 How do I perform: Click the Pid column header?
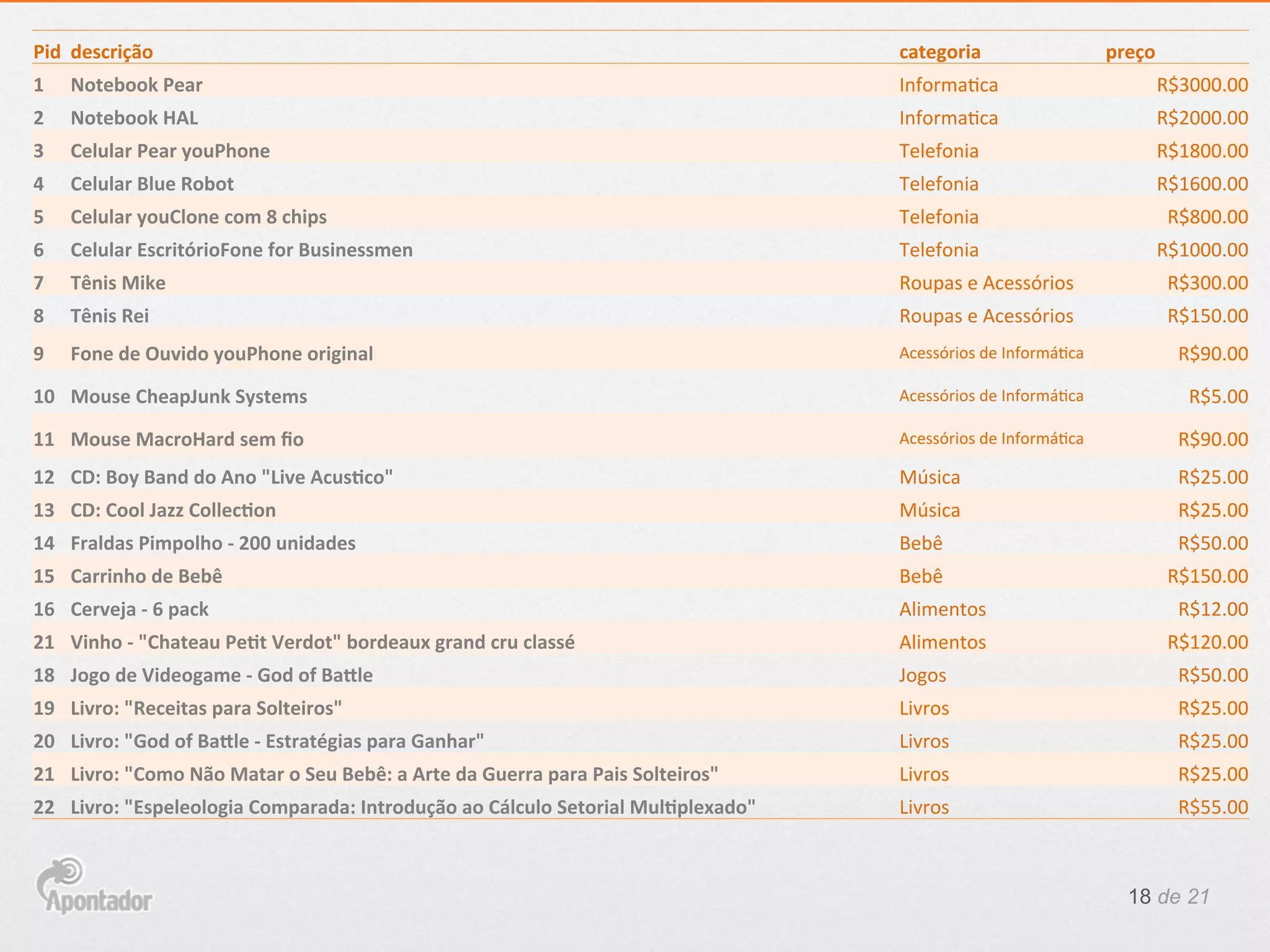(47, 52)
